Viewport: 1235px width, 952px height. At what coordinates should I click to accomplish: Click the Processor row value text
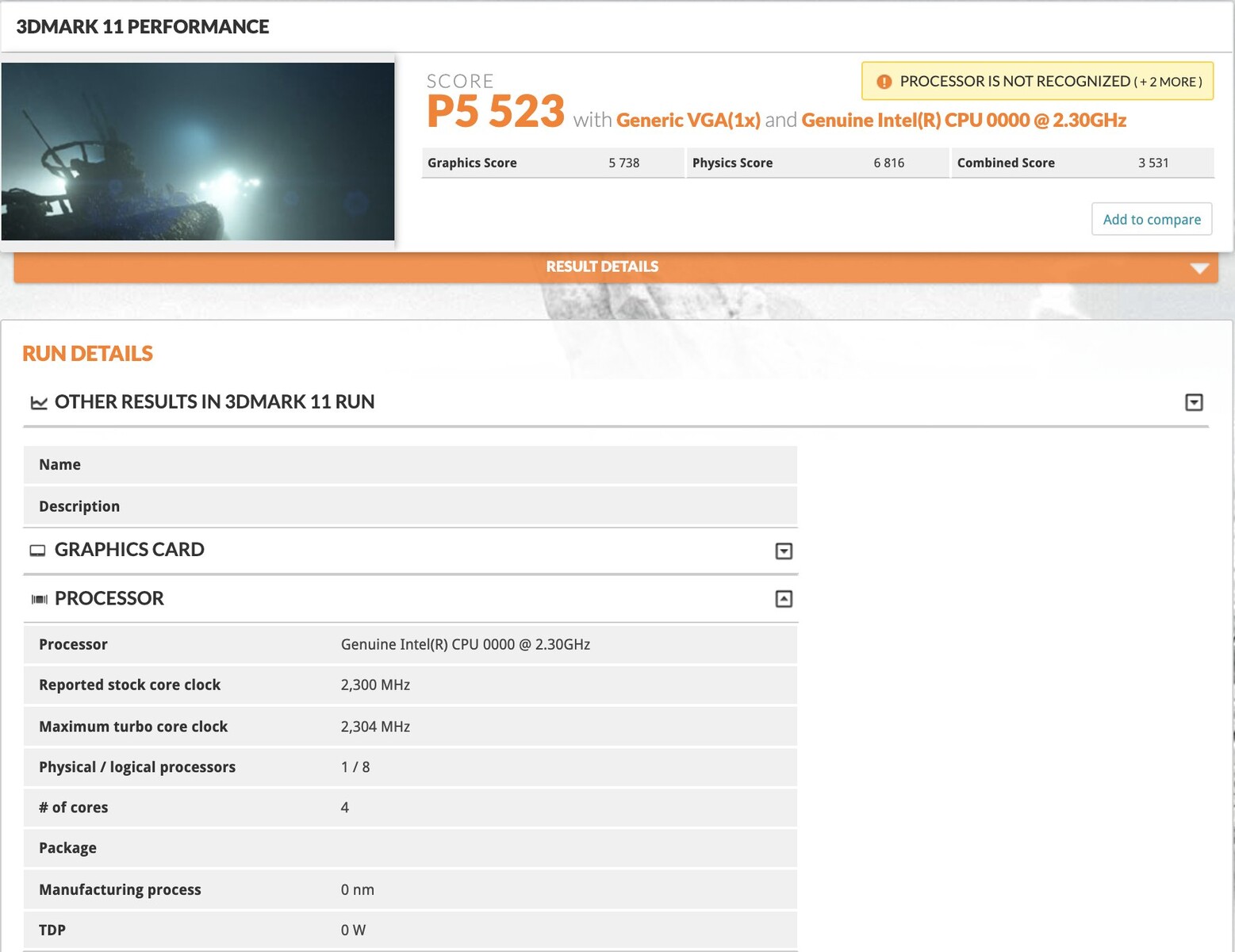(x=466, y=644)
